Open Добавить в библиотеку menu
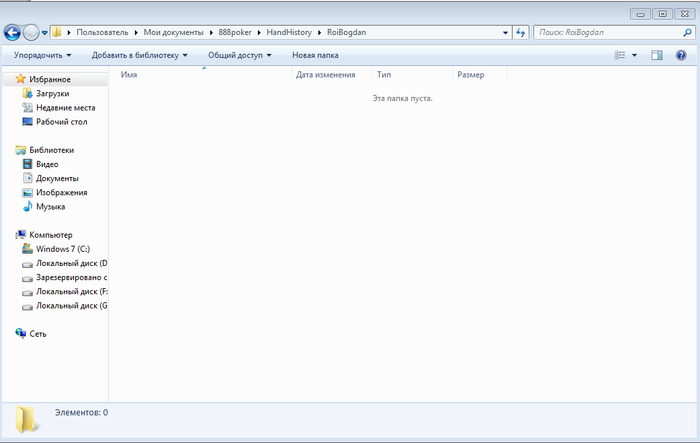 (139, 55)
